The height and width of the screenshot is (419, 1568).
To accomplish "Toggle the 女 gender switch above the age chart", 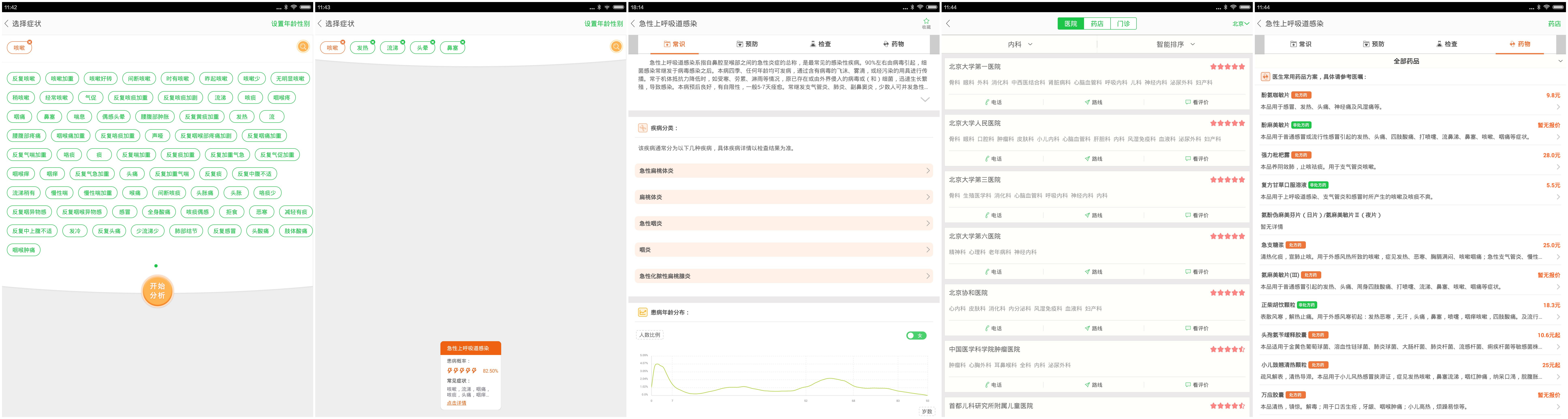I will click(916, 336).
